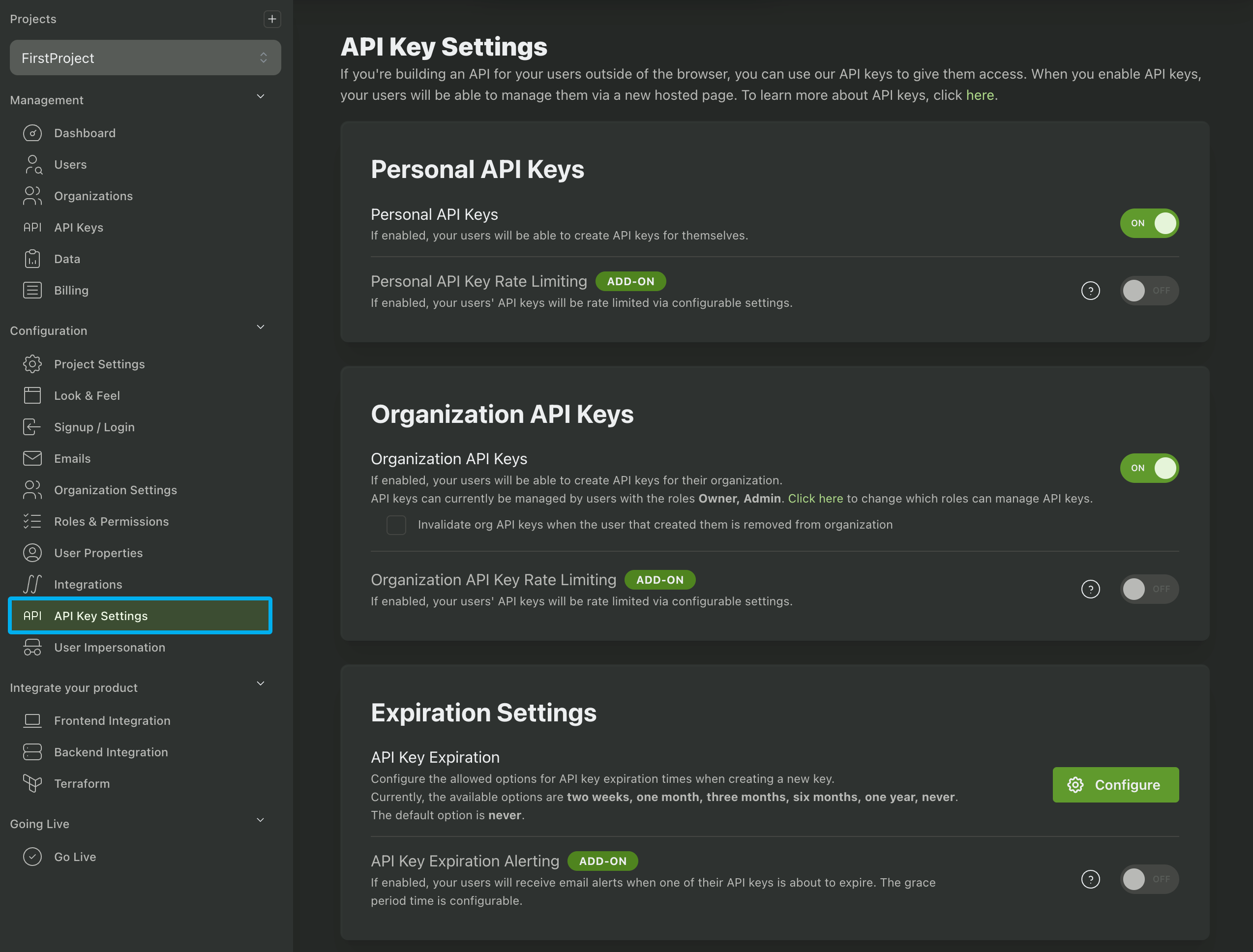Click the Emails envelope icon
The width and height of the screenshot is (1253, 952).
[x=32, y=458]
